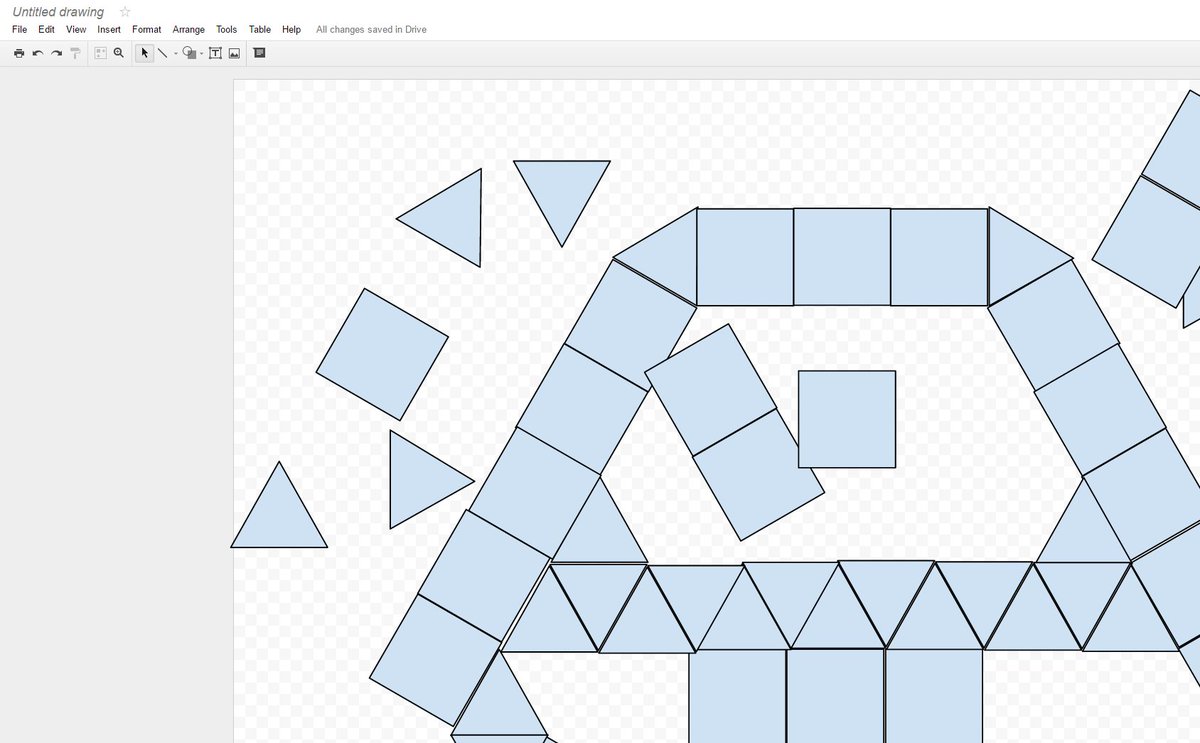Pick the Line drawing tool
Viewport: 1200px width, 743px height.
point(162,53)
